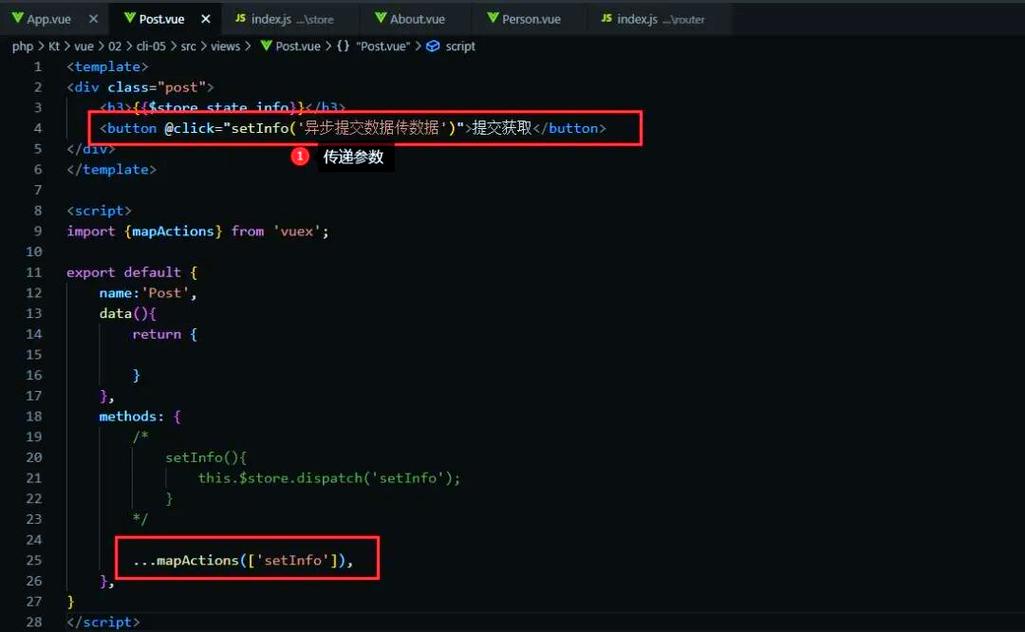This screenshot has width=1025, height=632.
Task: Click export default on line 11
Action: pos(123,273)
